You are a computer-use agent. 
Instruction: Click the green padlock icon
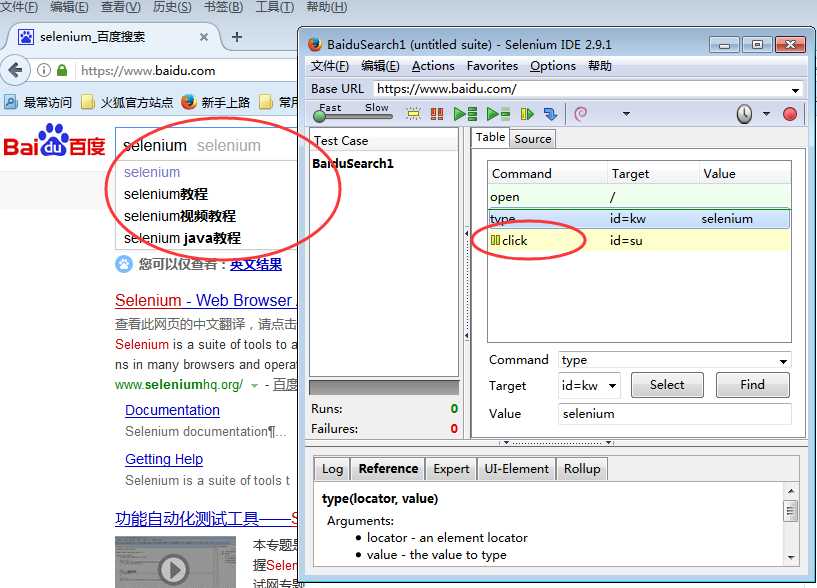pos(62,70)
